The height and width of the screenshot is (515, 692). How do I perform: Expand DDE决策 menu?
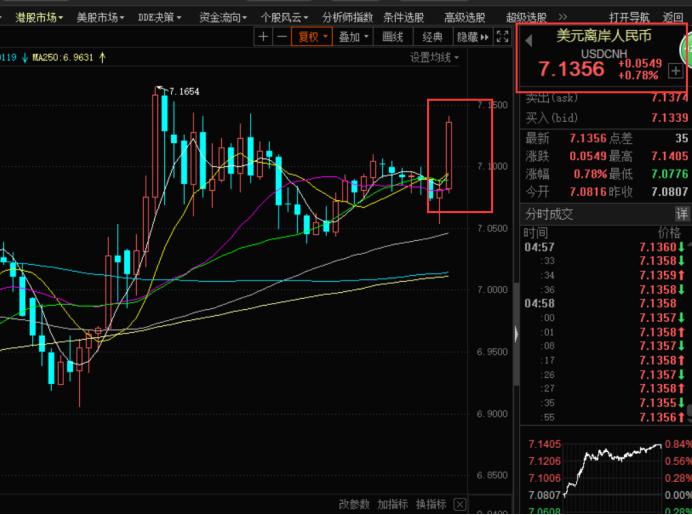coord(159,17)
